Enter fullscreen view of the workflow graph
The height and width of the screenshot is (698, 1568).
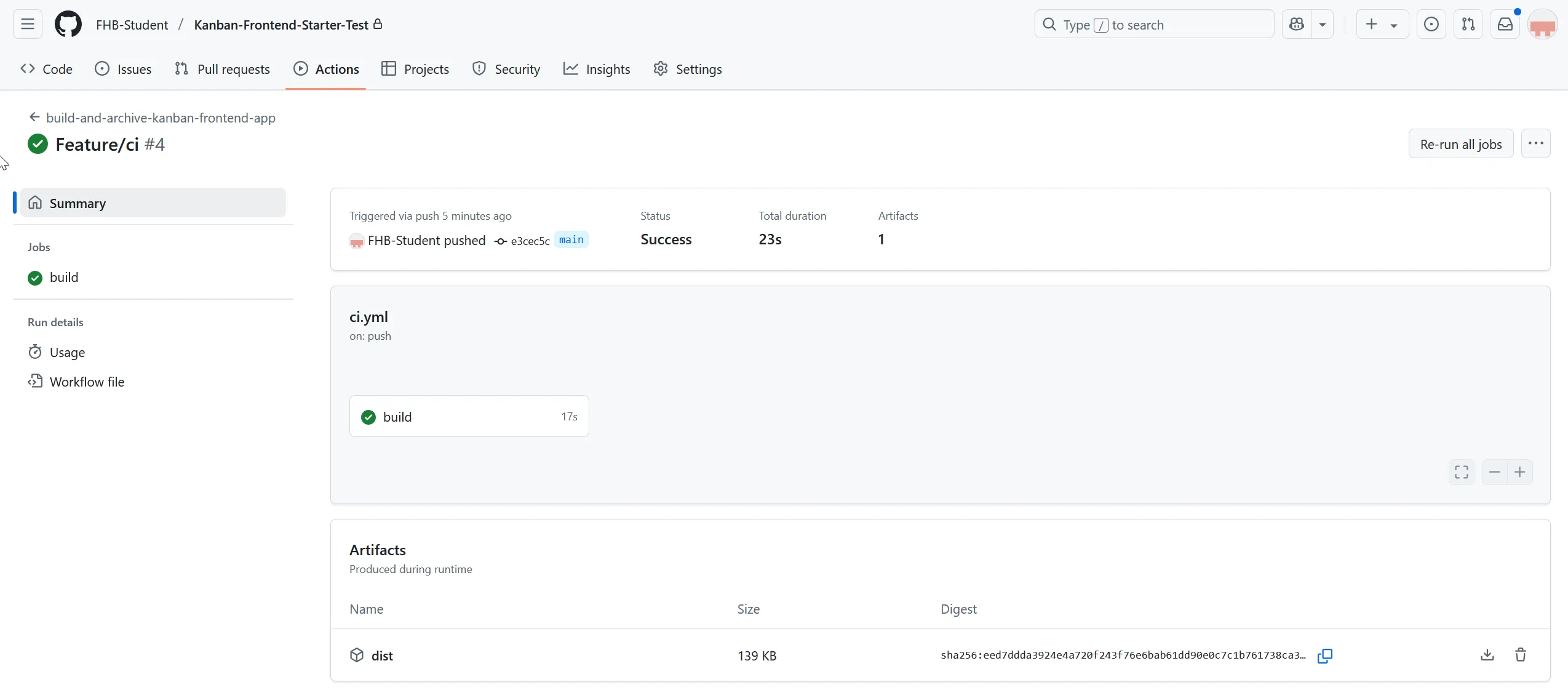tap(1462, 473)
